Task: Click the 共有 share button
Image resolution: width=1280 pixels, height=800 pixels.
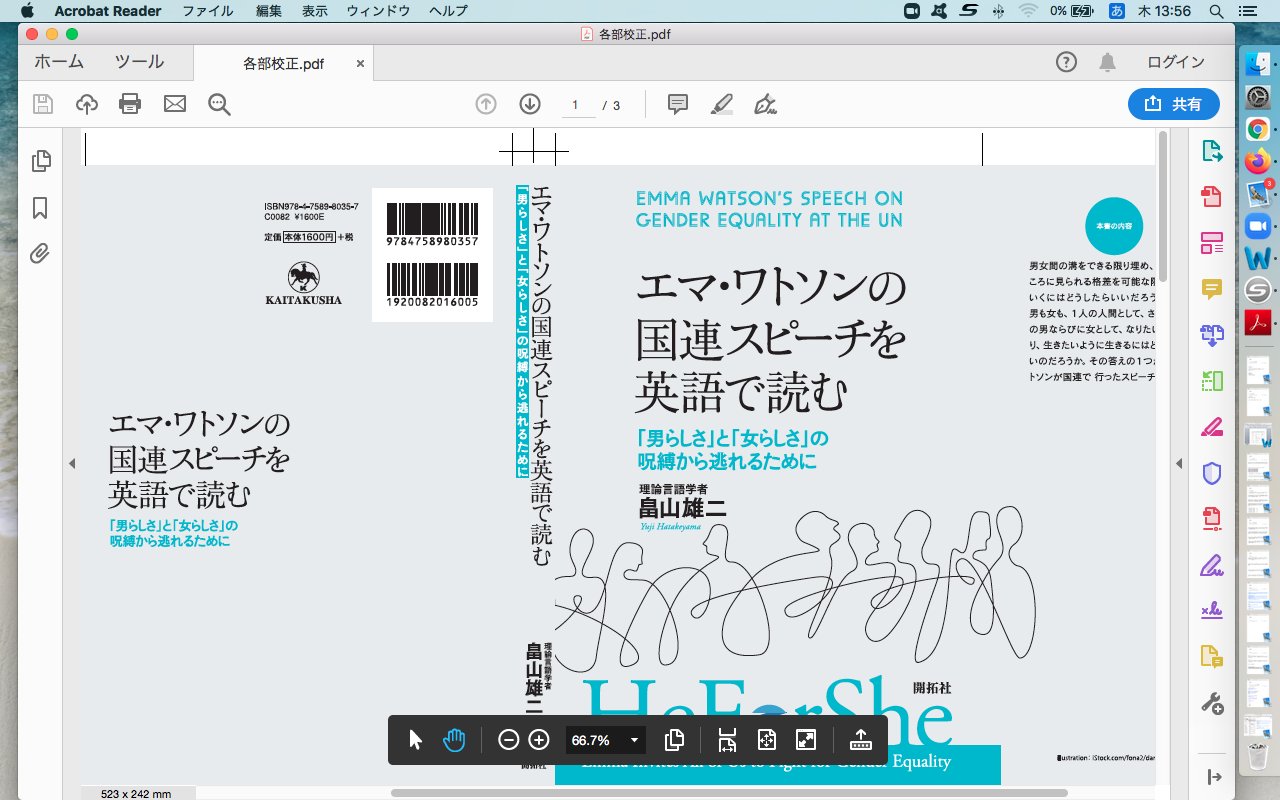Action: click(x=1174, y=104)
